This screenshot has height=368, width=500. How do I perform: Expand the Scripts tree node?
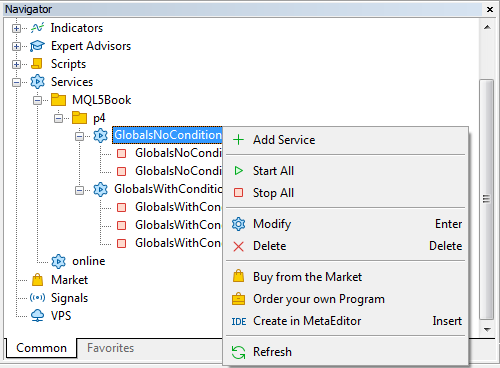(16, 64)
